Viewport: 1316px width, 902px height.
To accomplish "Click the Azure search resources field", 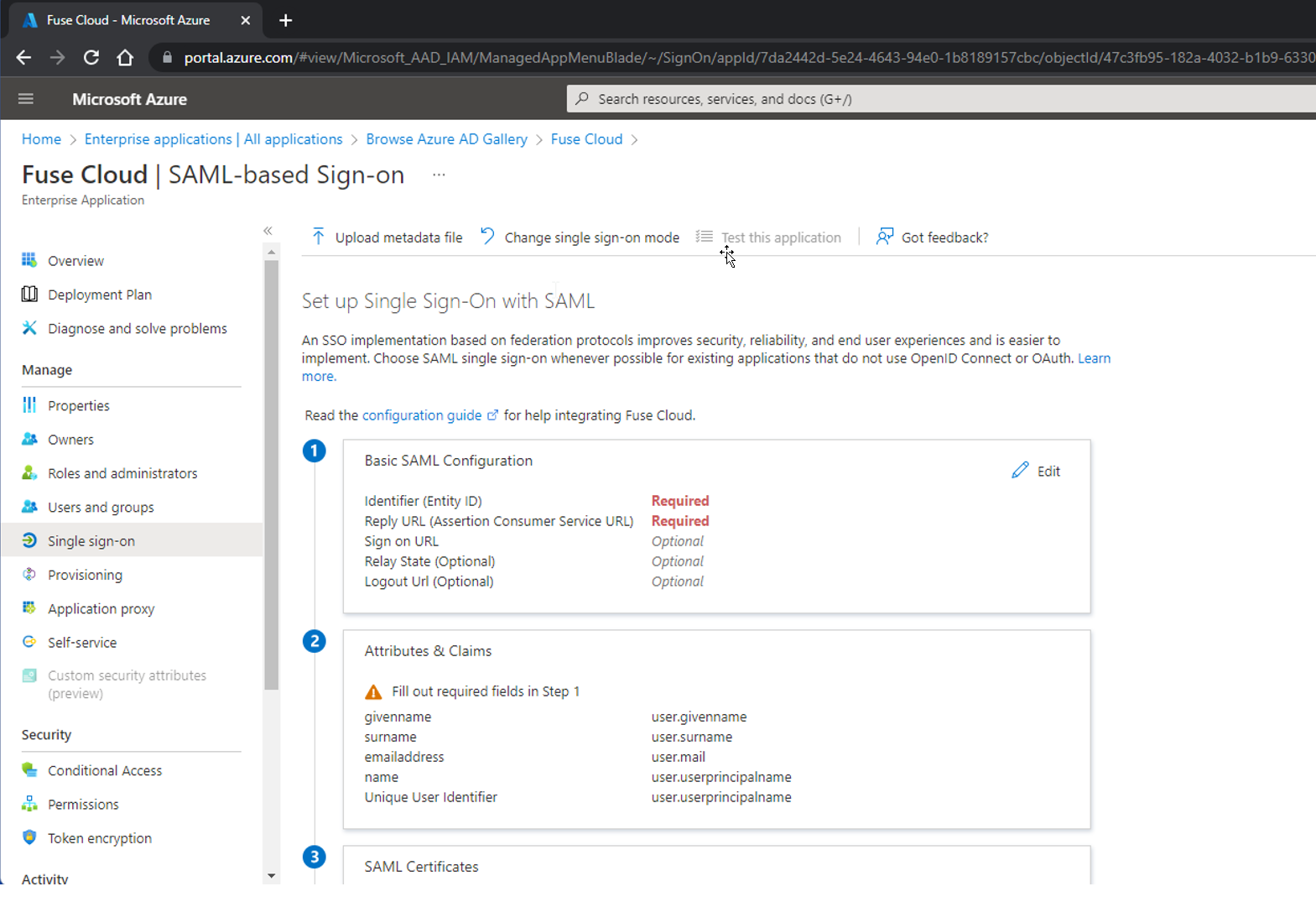I will click(941, 99).
